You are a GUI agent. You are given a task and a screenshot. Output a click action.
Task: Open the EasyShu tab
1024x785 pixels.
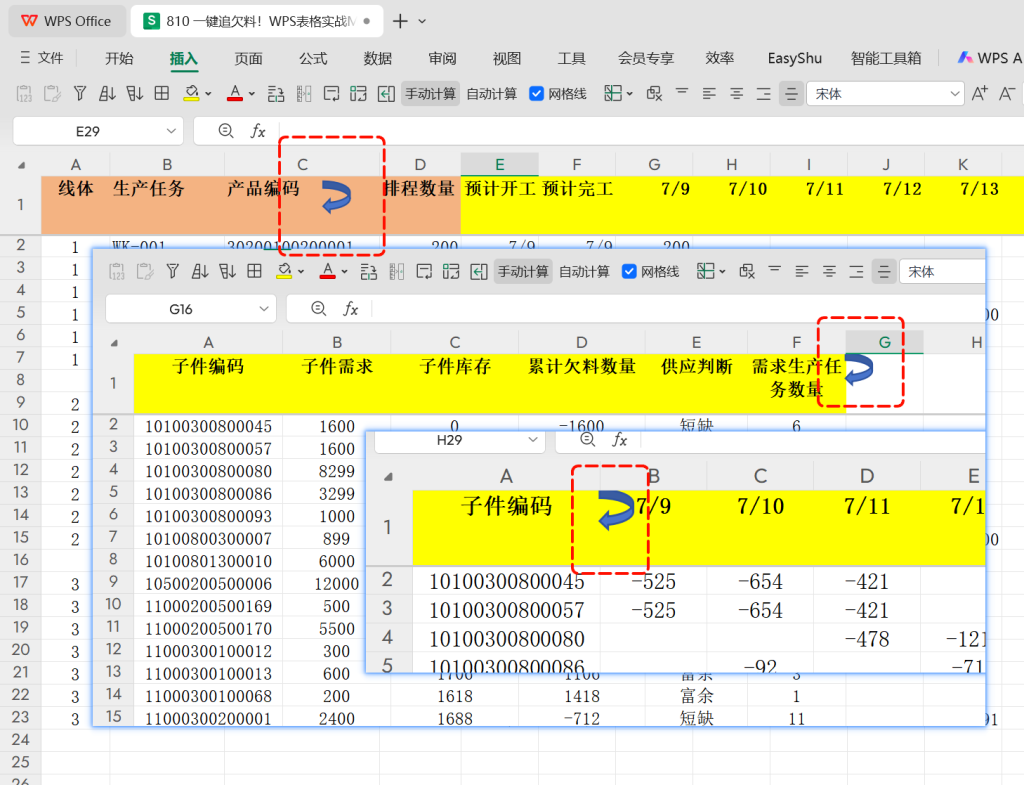click(795, 58)
